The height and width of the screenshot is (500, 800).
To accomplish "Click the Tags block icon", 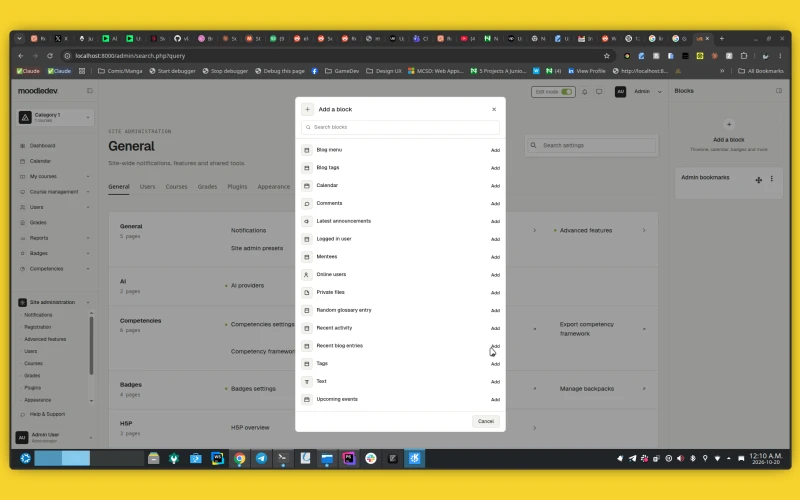I will [307, 364].
